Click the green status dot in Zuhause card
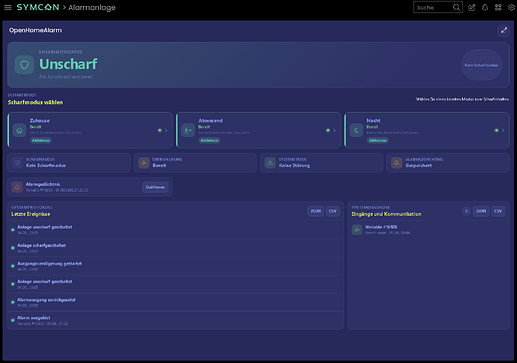 160,130
